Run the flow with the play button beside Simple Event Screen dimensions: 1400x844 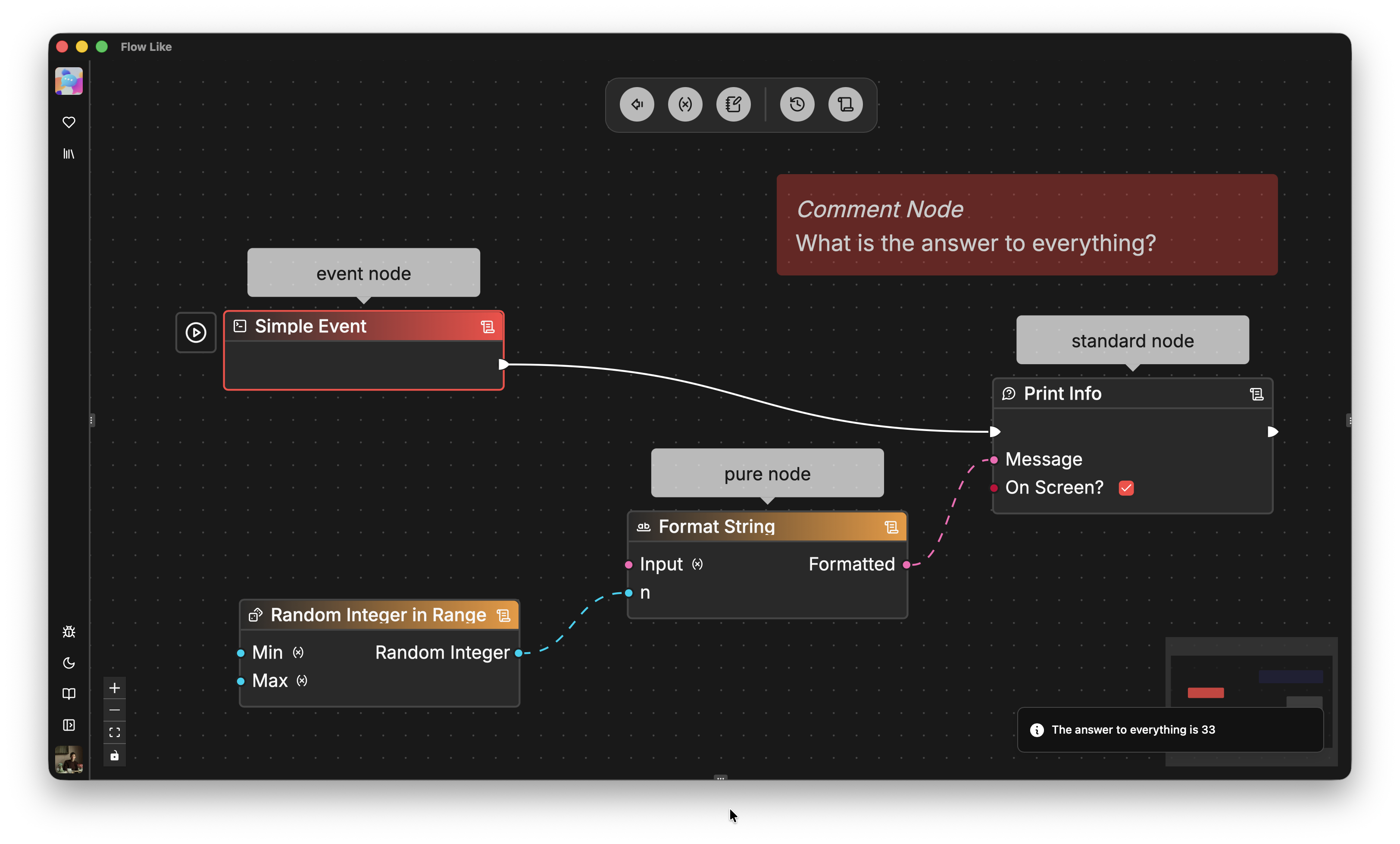click(195, 332)
